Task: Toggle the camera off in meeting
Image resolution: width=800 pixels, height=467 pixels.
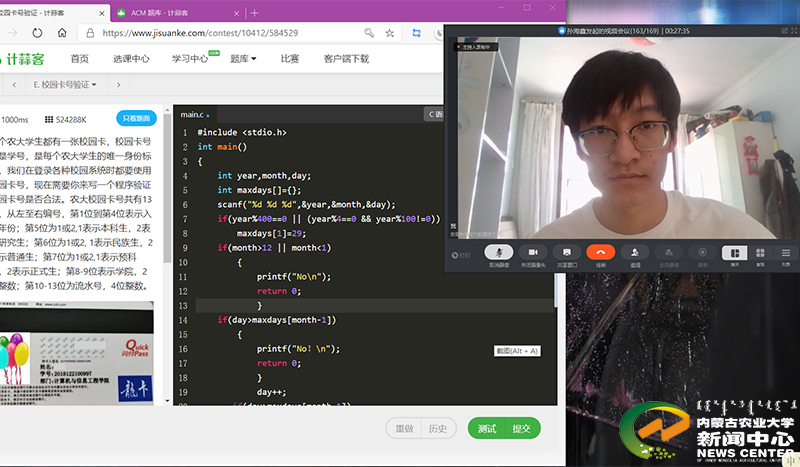Action: pyautogui.click(x=533, y=253)
